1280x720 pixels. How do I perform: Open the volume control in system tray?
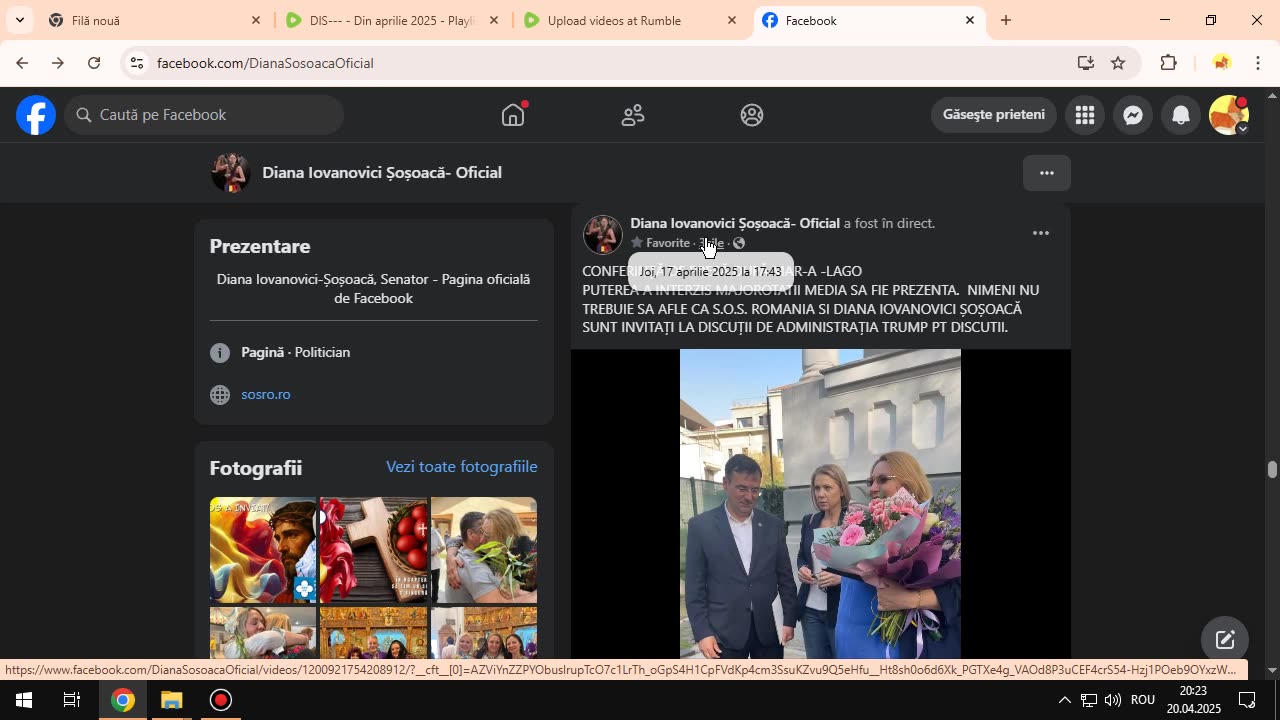(x=1113, y=700)
